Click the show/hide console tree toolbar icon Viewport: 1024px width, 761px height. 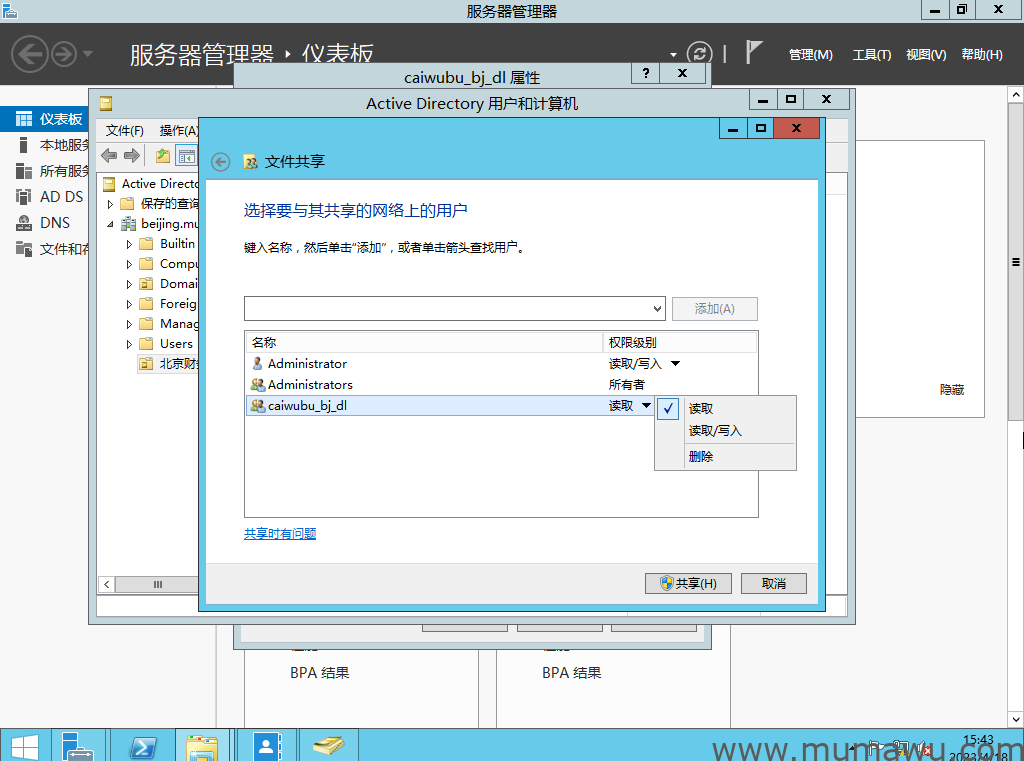186,155
